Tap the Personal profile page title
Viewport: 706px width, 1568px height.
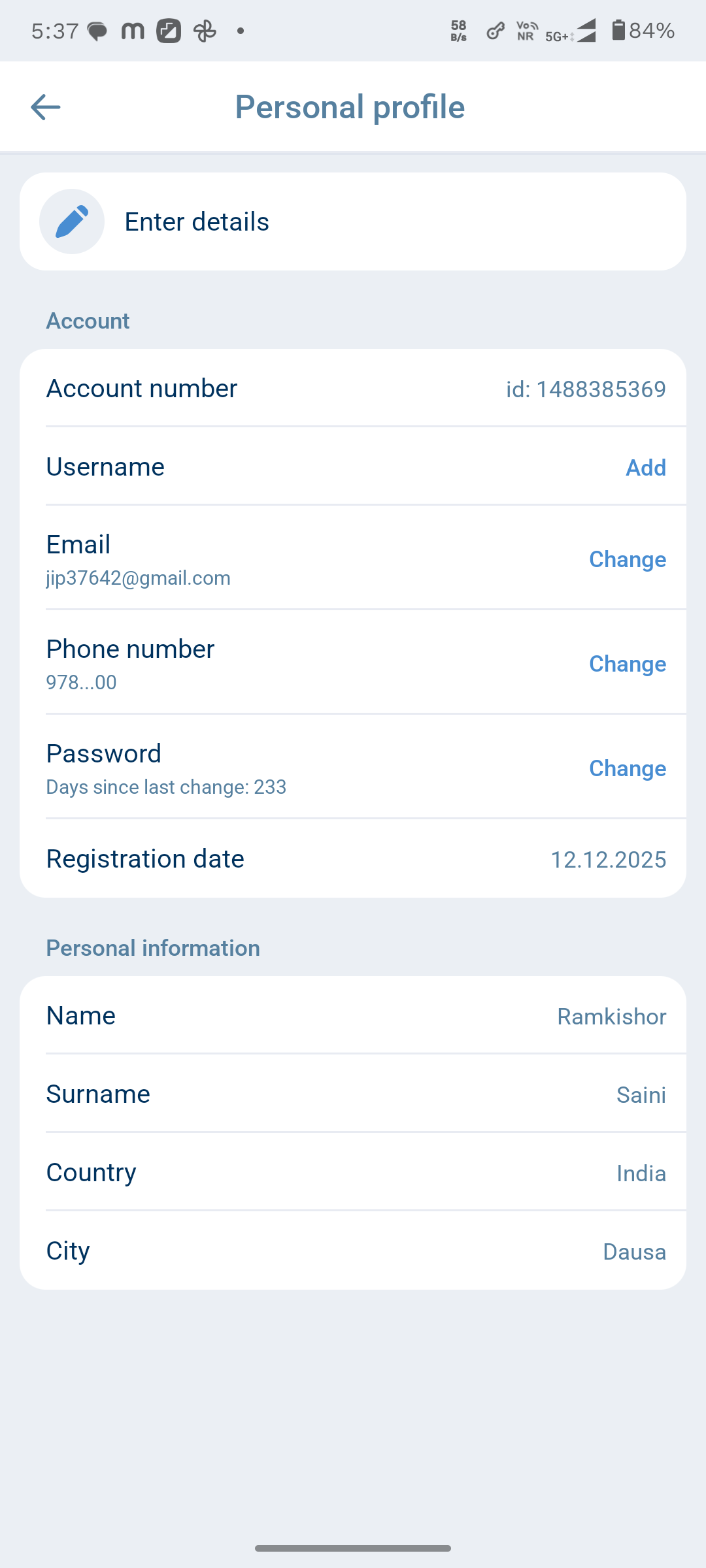coord(350,107)
